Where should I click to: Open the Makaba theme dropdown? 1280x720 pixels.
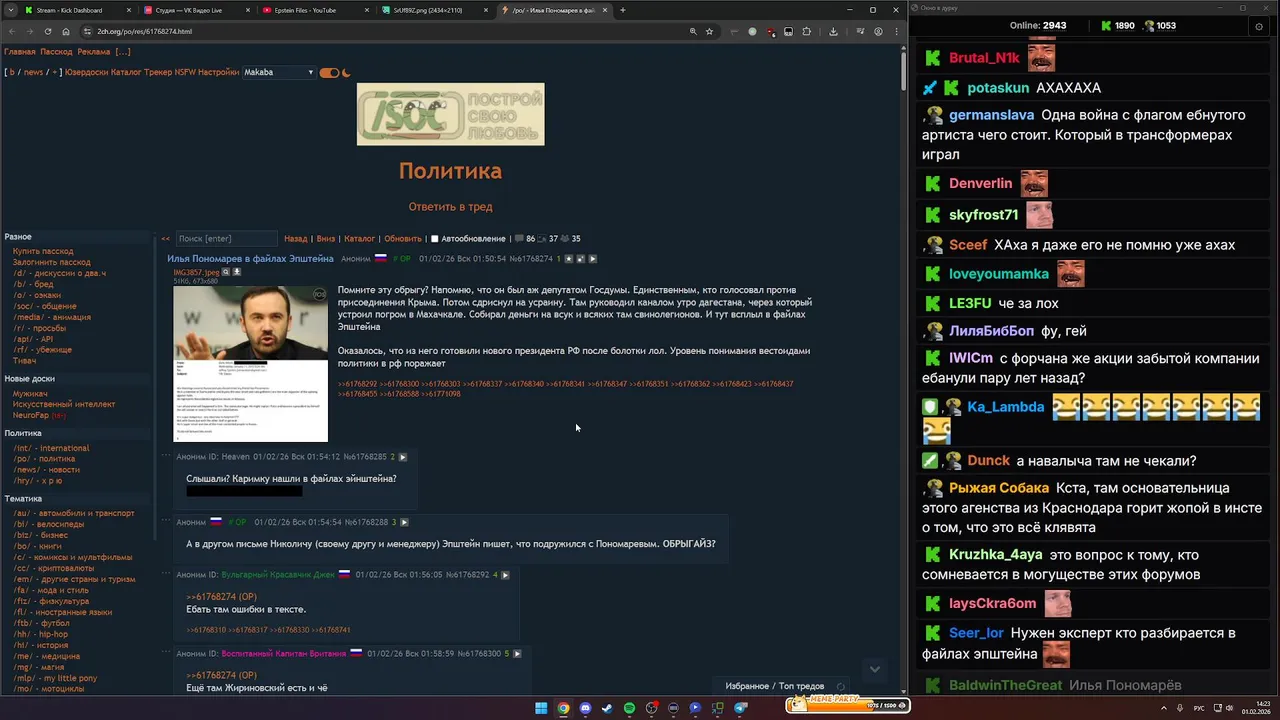(279, 72)
